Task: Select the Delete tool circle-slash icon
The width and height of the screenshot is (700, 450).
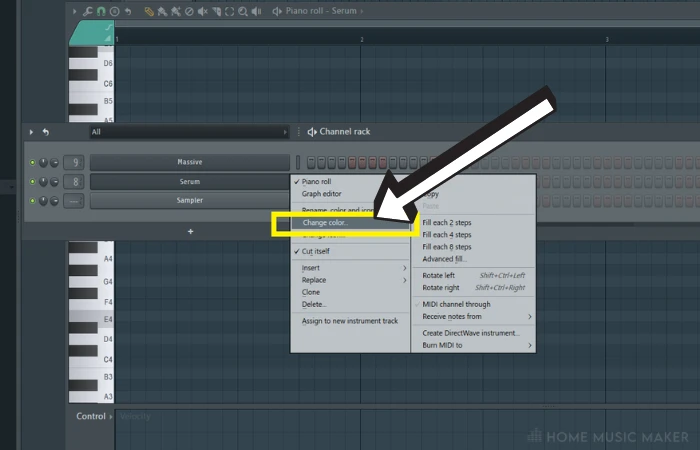Action: [x=189, y=11]
